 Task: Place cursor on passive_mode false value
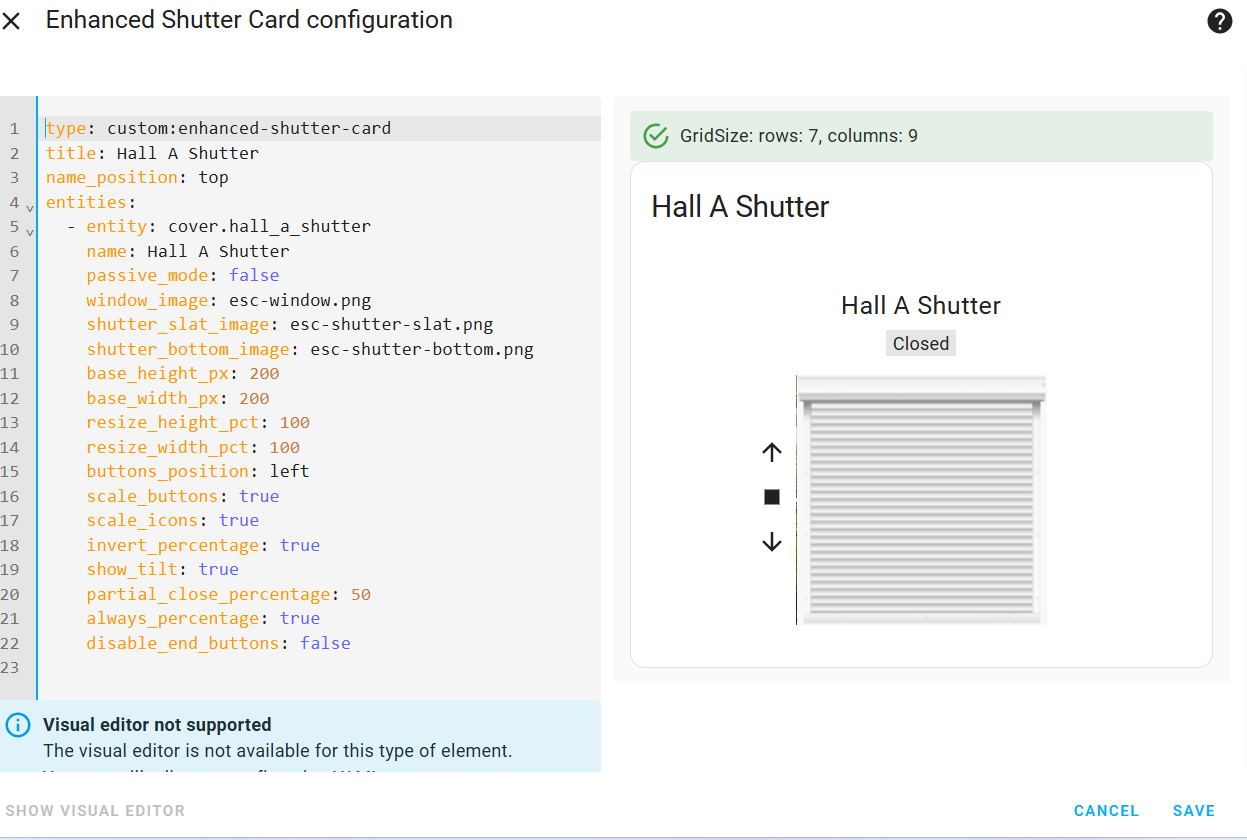254,275
